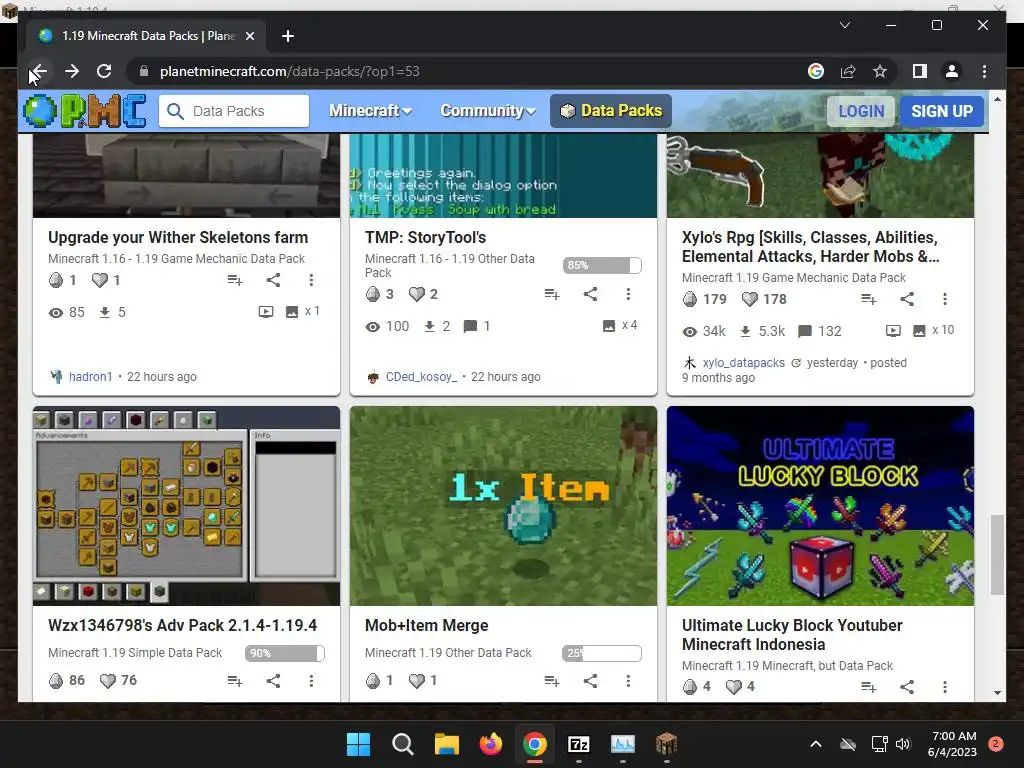The width and height of the screenshot is (1024, 768).
Task: Open the comments icon on Xylo's Rpg
Action: click(805, 331)
